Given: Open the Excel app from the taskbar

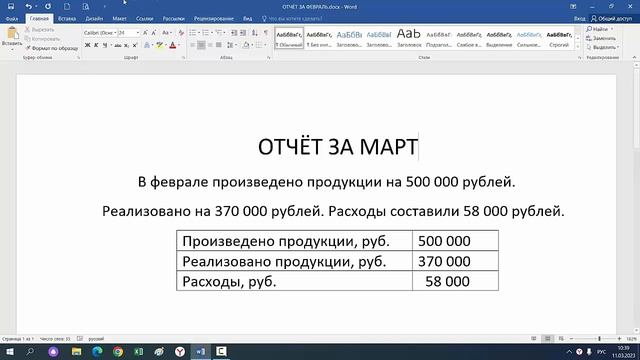Looking at the screenshot, I should pyautogui.click(x=138, y=351).
